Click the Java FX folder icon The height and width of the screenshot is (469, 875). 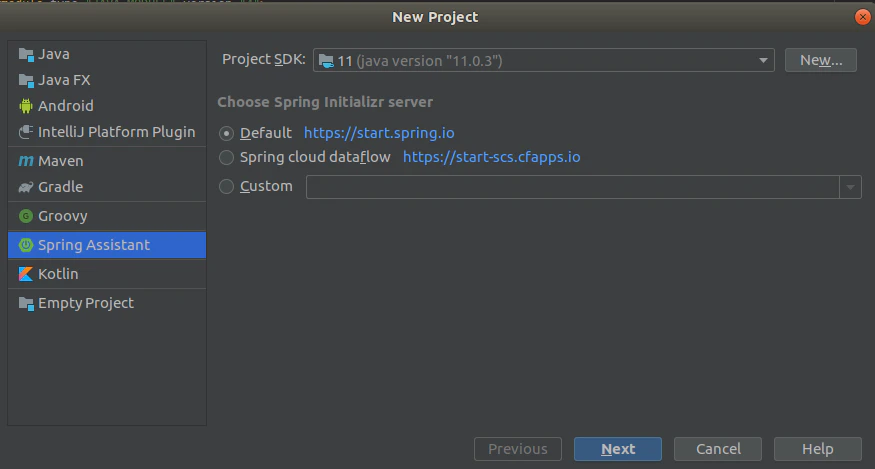coord(26,80)
